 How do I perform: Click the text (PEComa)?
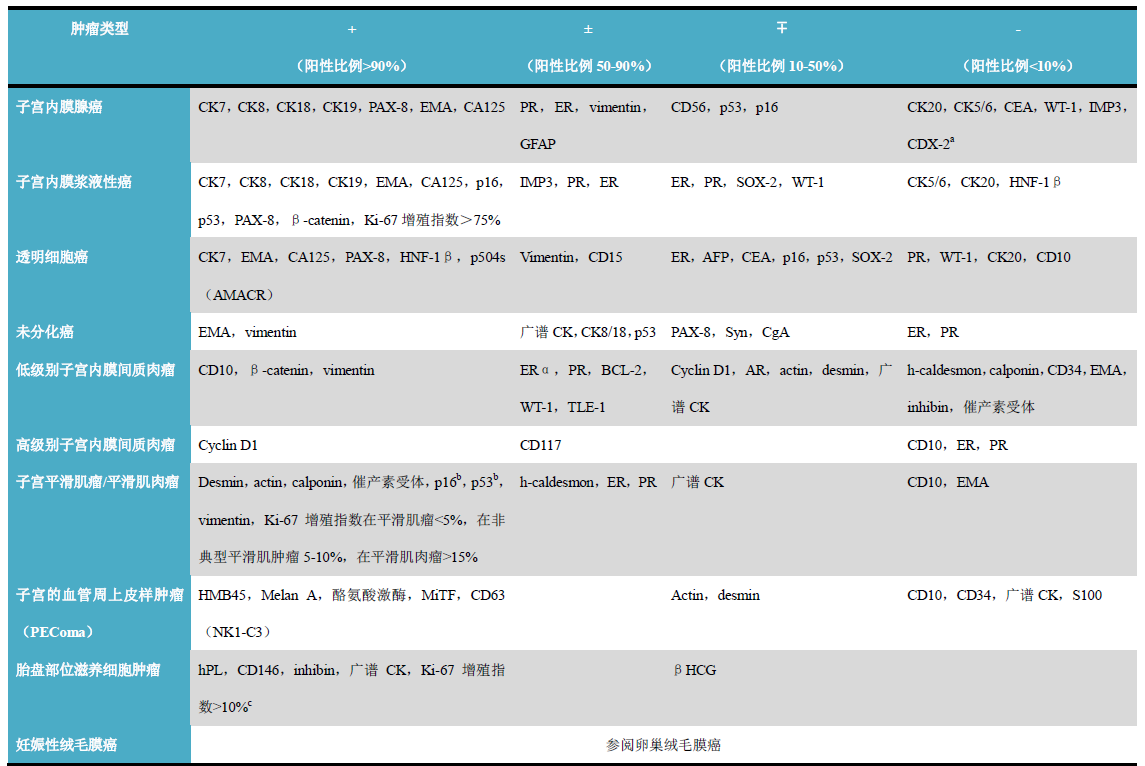(x=58, y=632)
